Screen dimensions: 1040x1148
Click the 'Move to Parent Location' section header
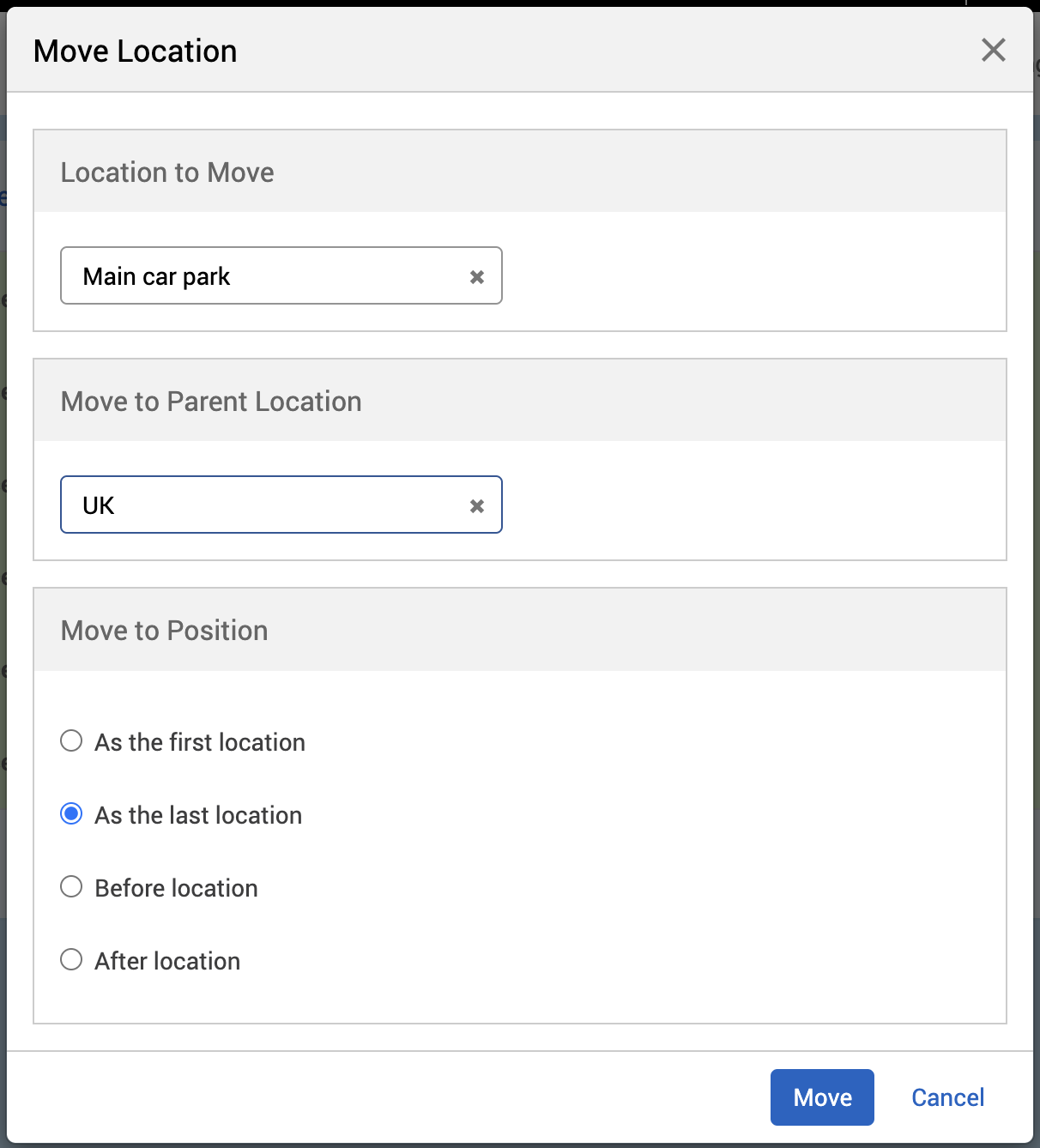211,402
